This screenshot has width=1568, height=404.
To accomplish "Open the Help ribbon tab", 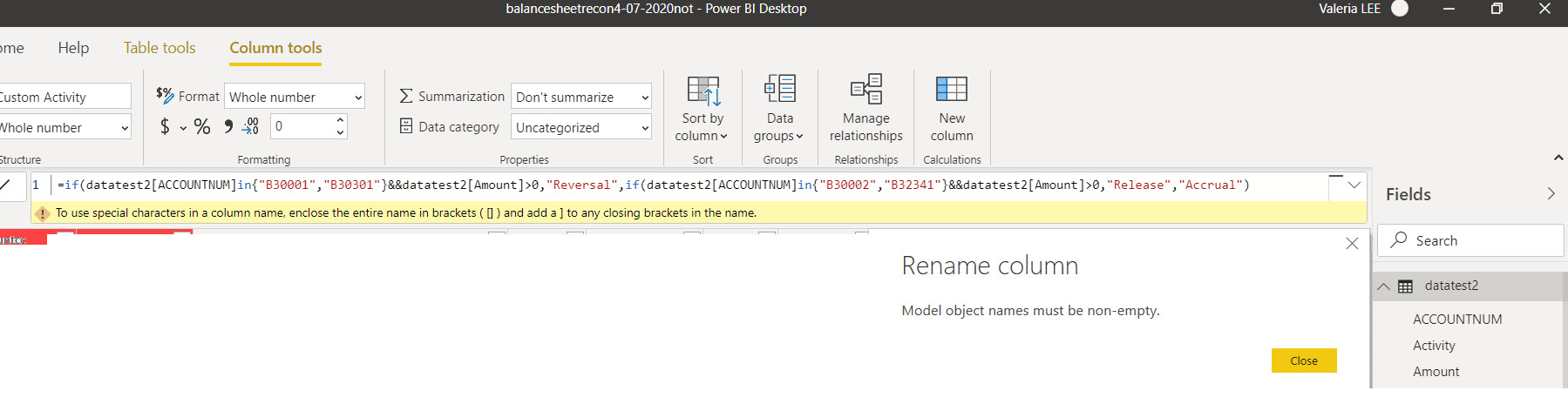I will tap(73, 48).
